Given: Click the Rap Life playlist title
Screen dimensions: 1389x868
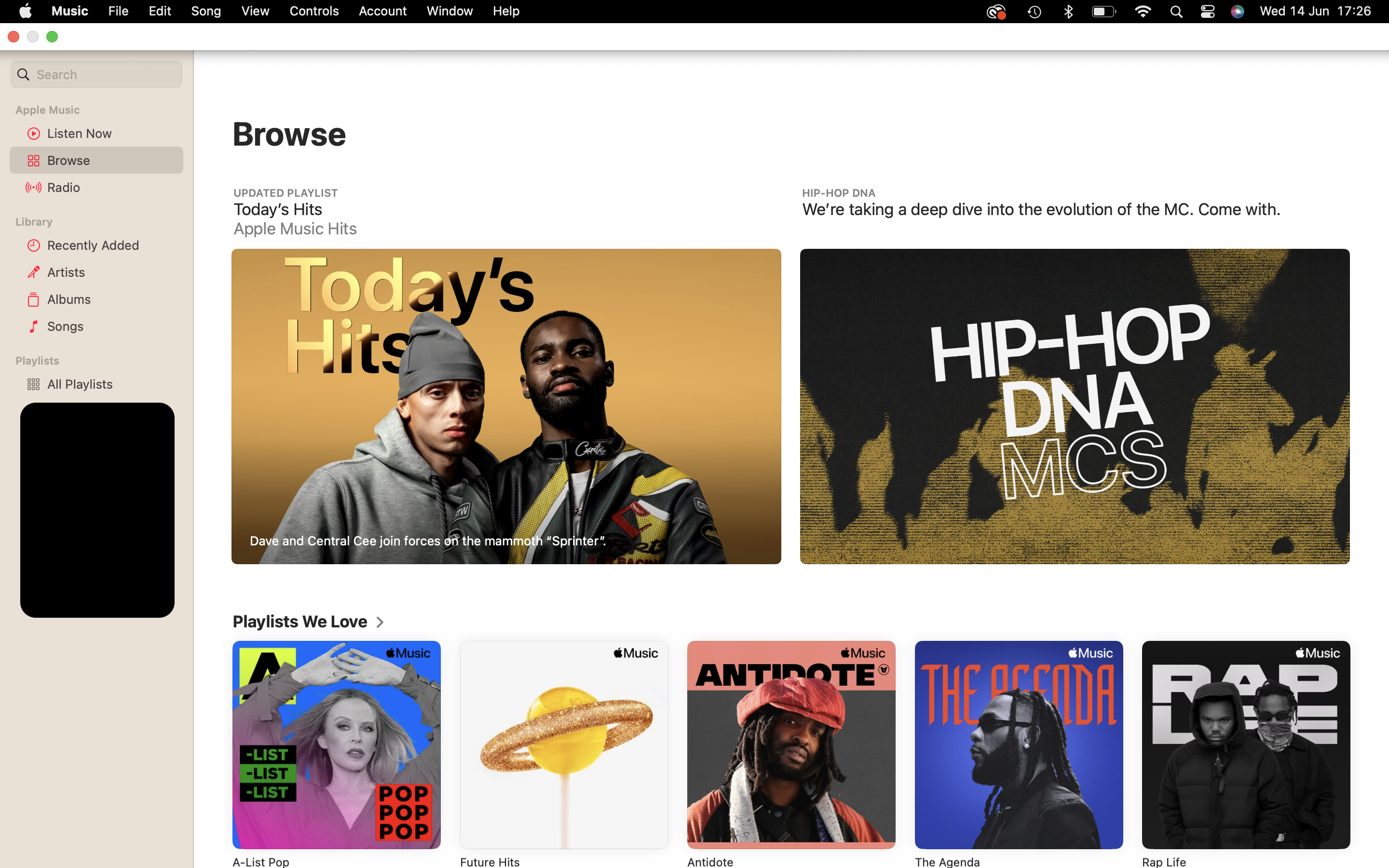Looking at the screenshot, I should point(1164,862).
